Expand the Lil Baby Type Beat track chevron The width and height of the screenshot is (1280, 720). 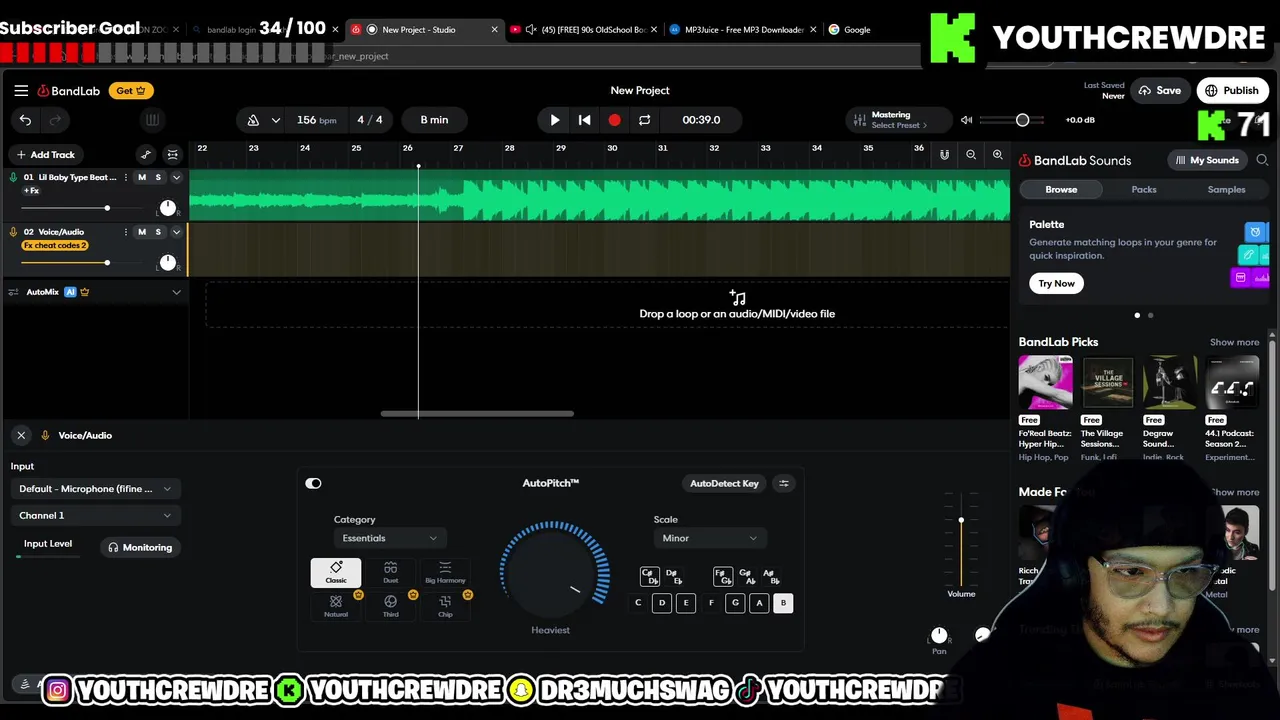click(176, 177)
